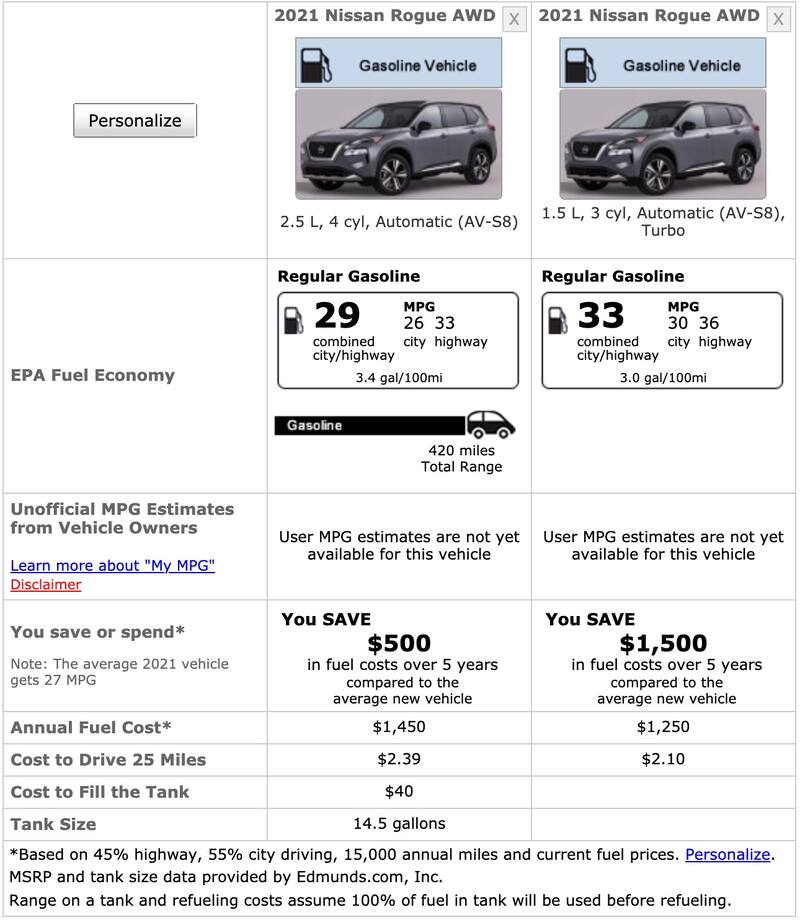This screenshot has width=800, height=920.
Task: Open the red Disclaimer link
Action: [x=46, y=585]
